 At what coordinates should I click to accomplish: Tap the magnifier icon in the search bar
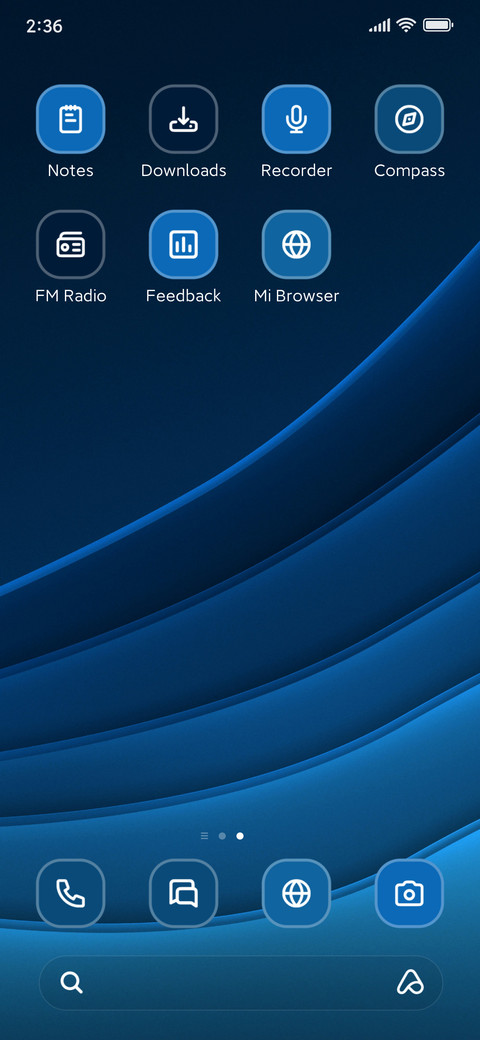coord(72,982)
